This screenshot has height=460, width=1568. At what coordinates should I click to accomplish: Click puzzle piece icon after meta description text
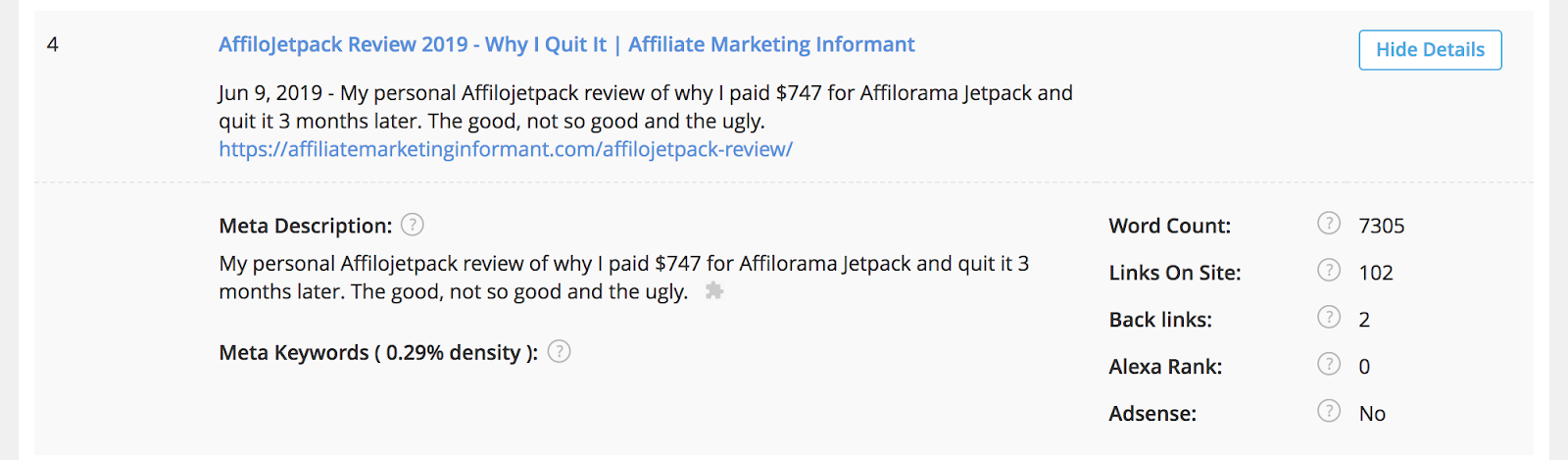point(714,291)
